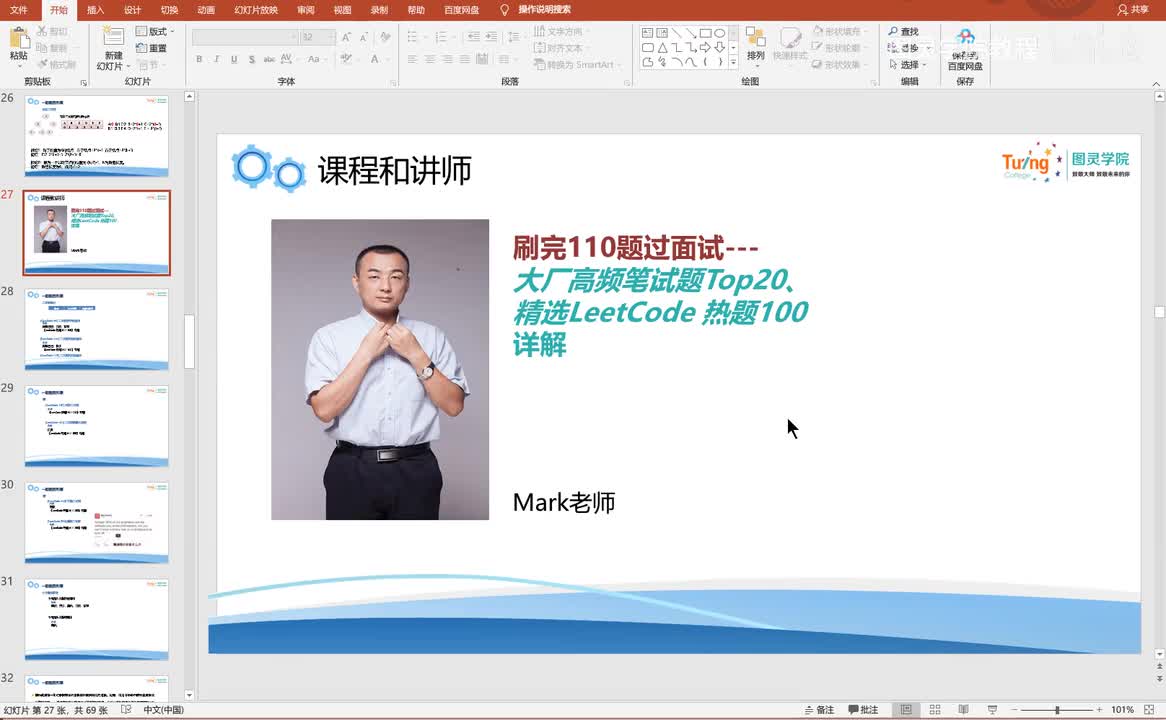Switch to Normal view in the status bar
This screenshot has height=720, width=1166.
tap(906, 710)
